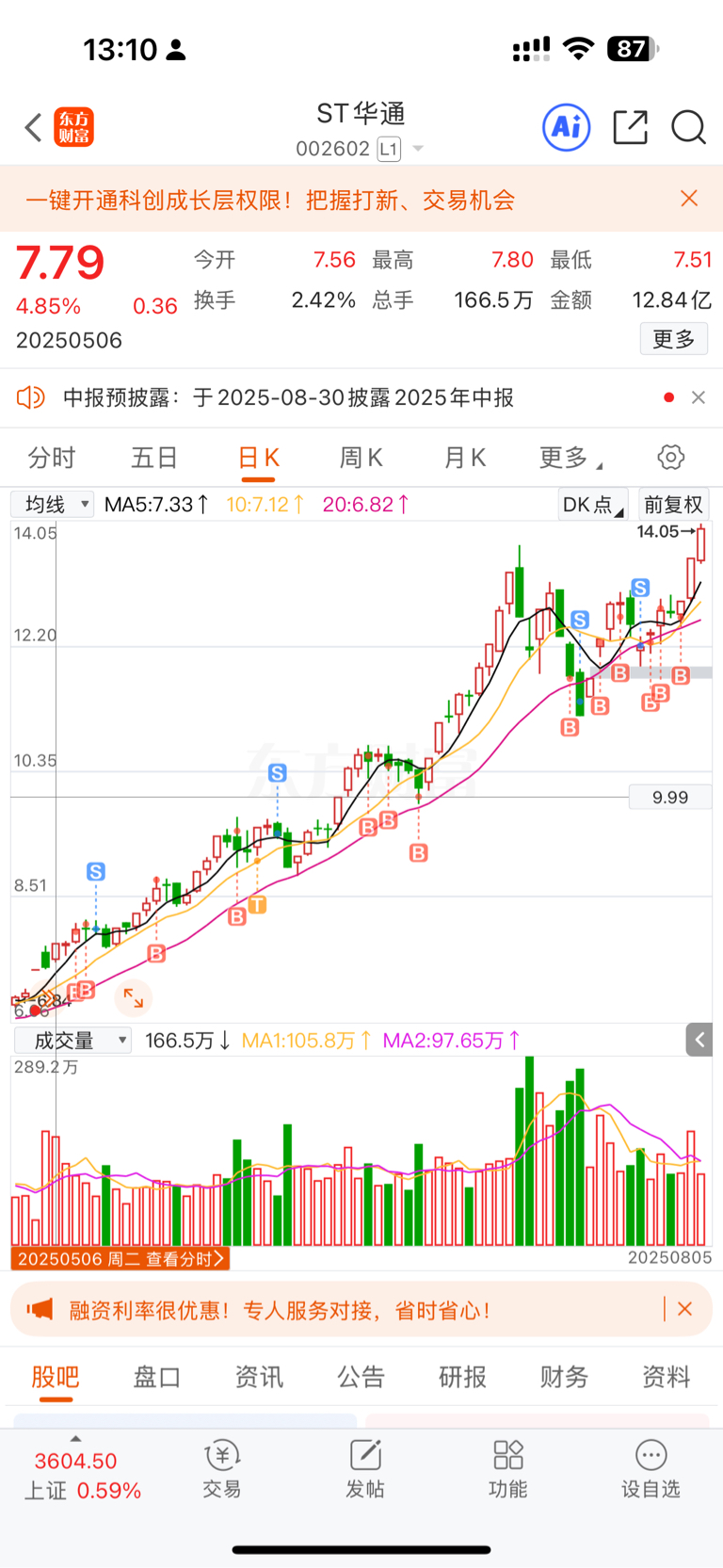The width and height of the screenshot is (723, 1568).
Task: Open the 功能 grid icon
Action: coord(508,1456)
